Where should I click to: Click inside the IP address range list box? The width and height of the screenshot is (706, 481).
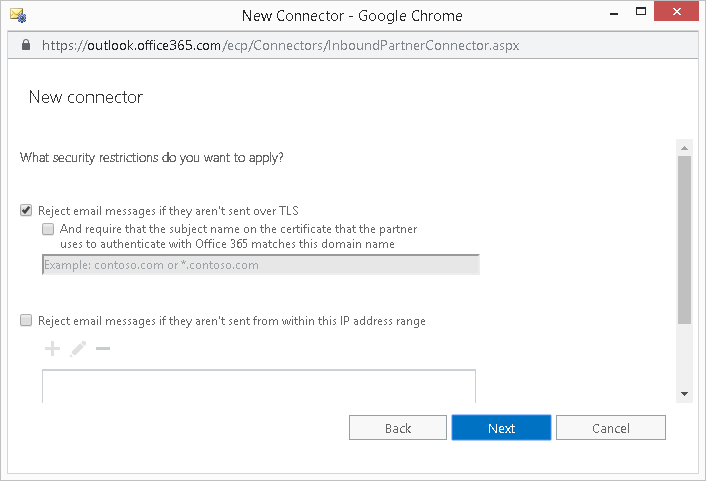258,386
